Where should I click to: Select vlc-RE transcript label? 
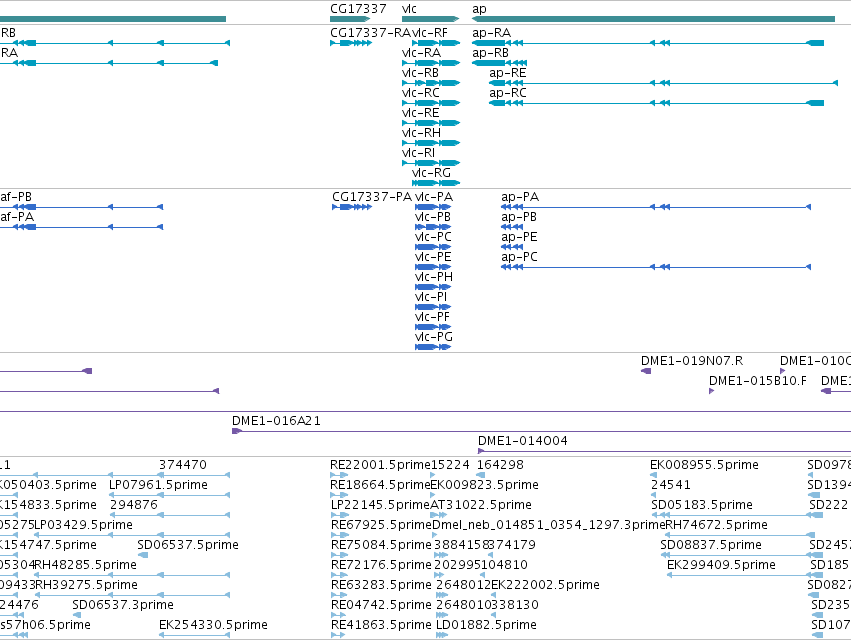point(421,113)
